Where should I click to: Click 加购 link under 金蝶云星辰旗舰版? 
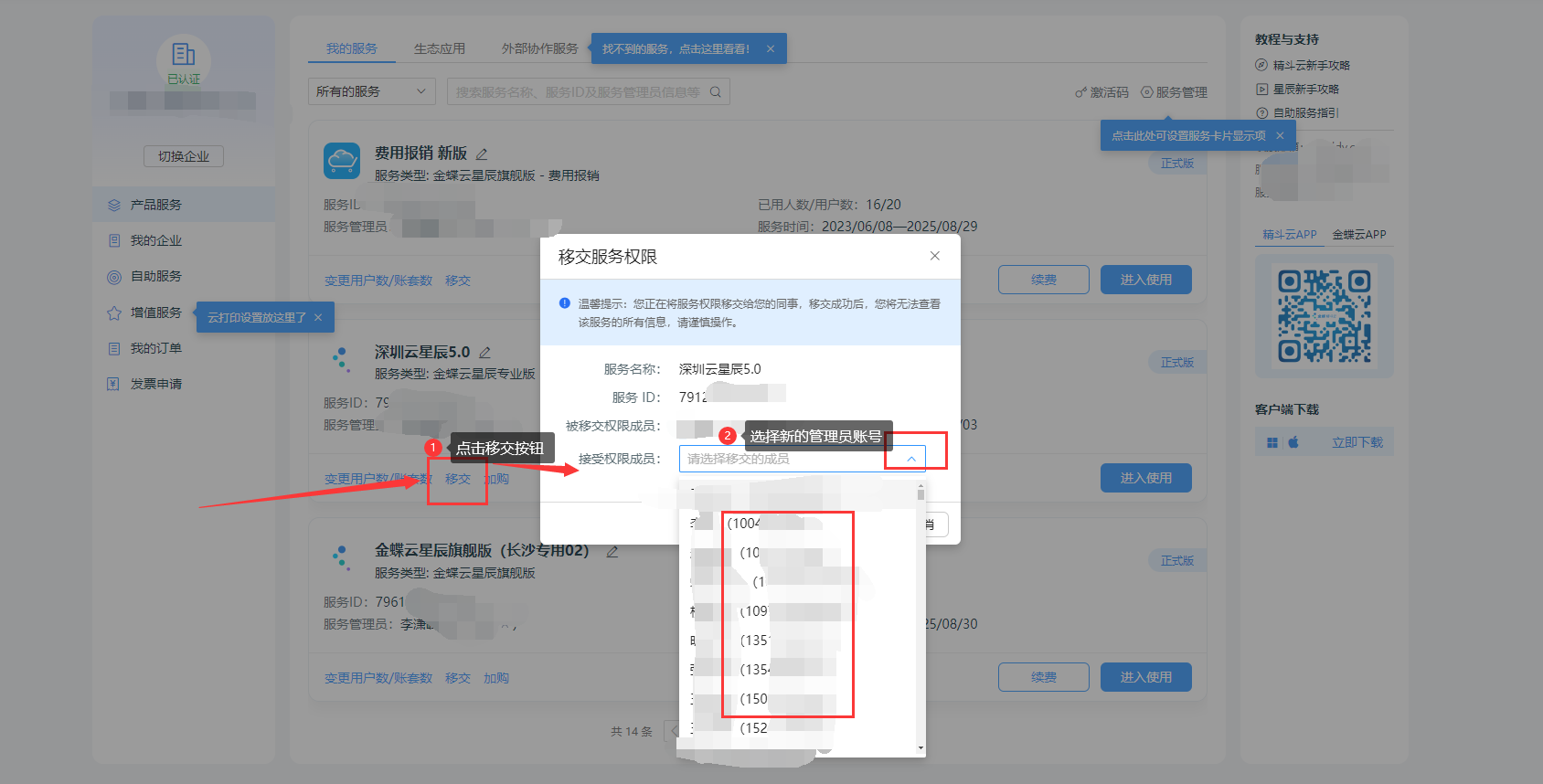(496, 678)
